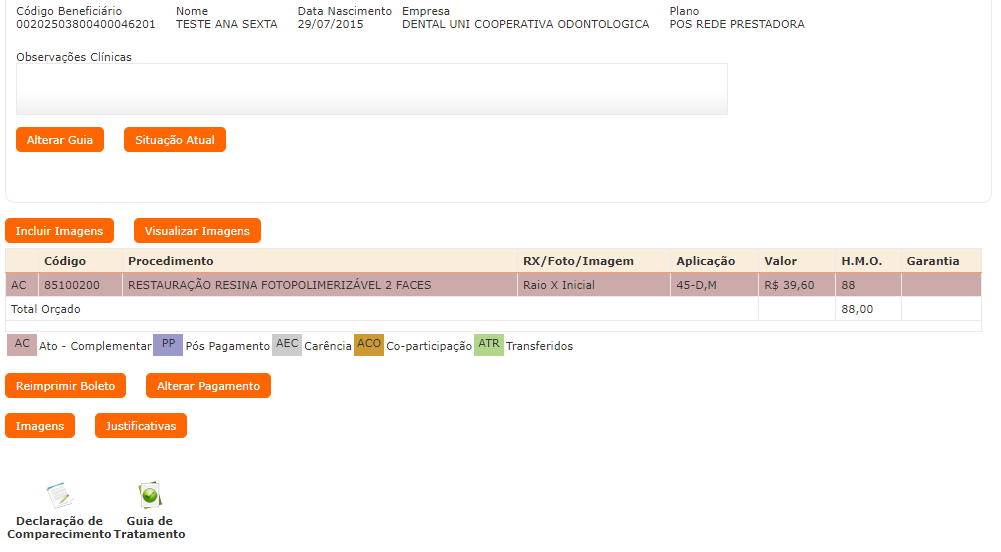1001x552 pixels.
Task: Click the Raio X Inicial cell
Action: pos(594,285)
